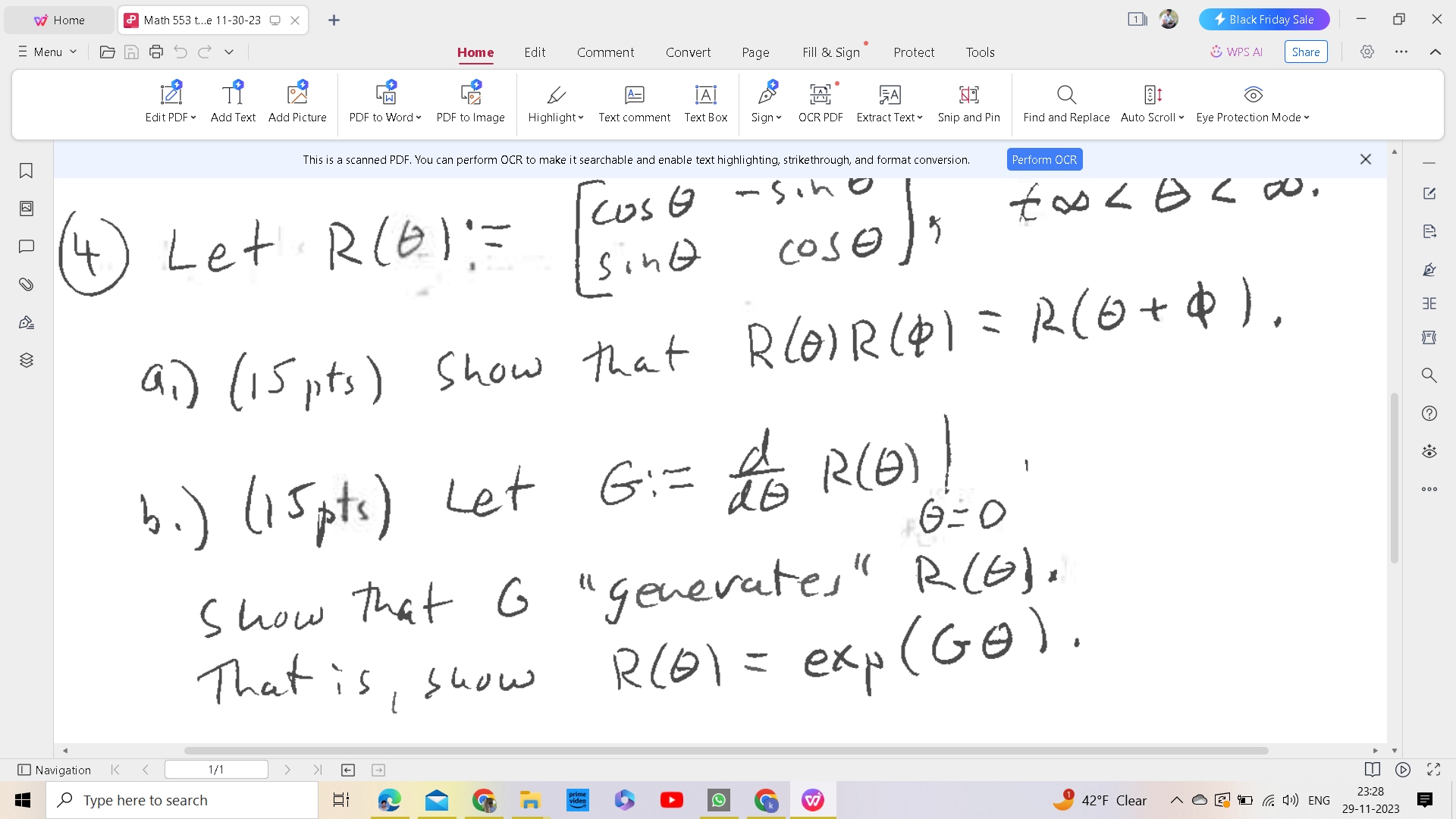1456x819 pixels.
Task: Open the Comments panel in the left sidebar
Action: (27, 246)
